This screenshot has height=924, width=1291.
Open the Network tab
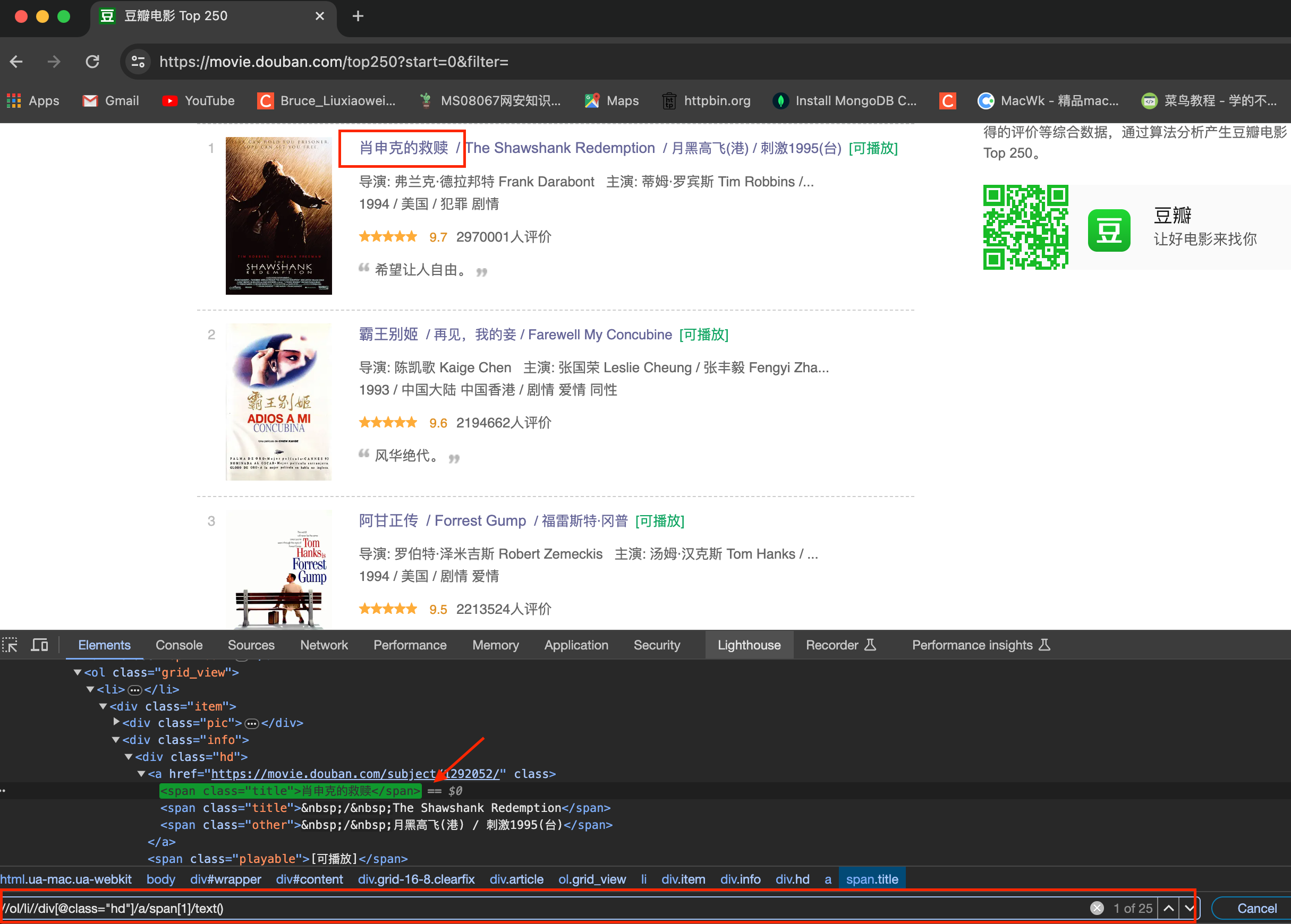tap(324, 645)
